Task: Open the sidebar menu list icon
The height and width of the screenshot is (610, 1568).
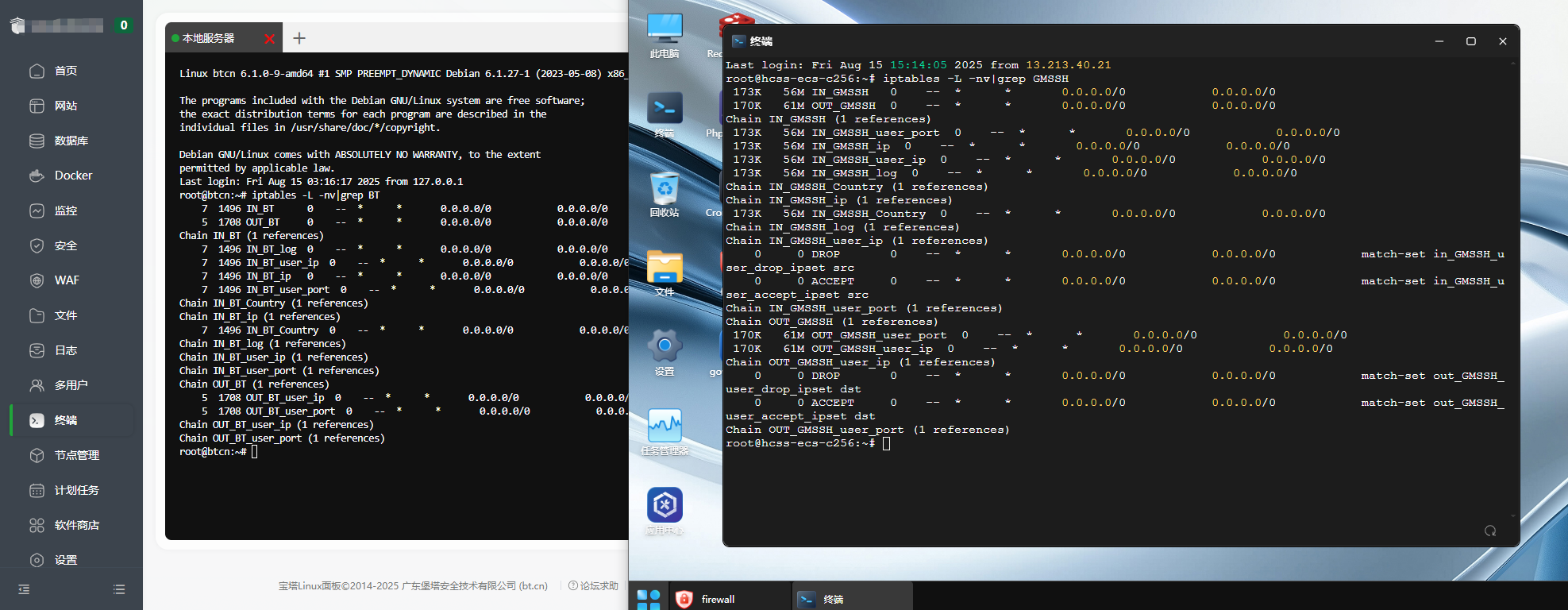Action: pos(119,589)
